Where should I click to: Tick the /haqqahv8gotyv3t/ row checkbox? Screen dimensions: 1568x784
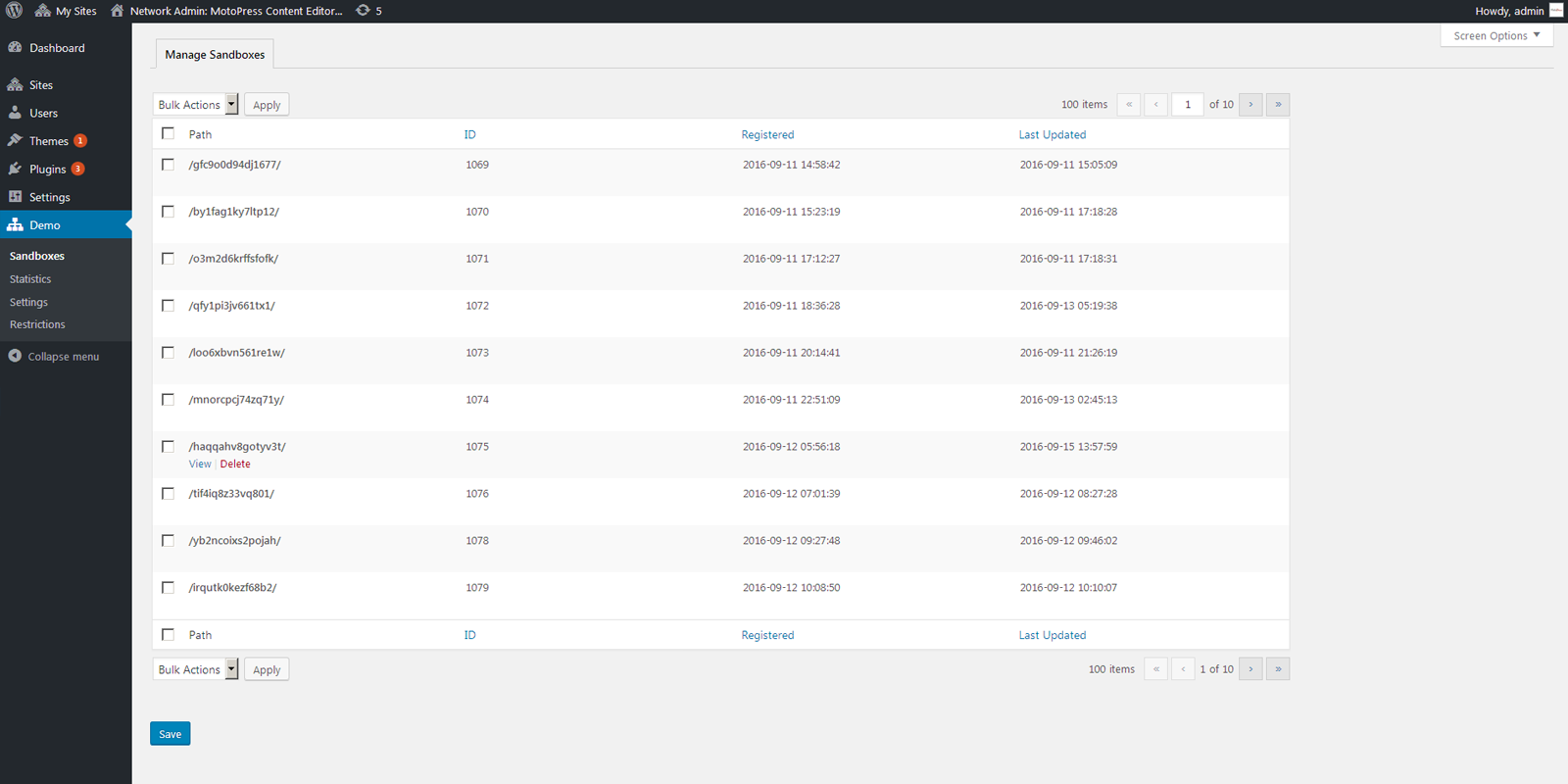[x=168, y=447]
